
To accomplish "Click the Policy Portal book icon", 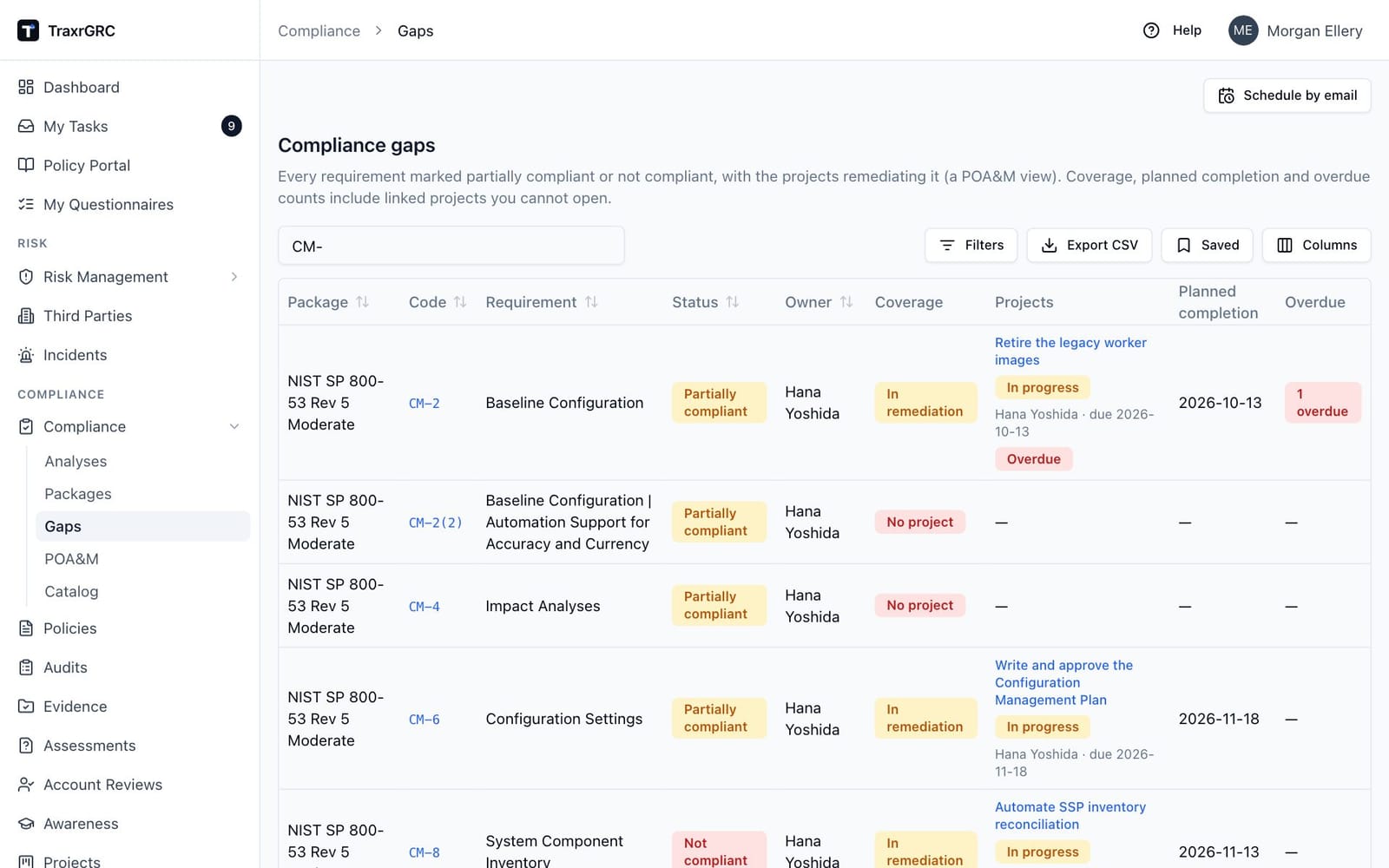I will point(26,165).
